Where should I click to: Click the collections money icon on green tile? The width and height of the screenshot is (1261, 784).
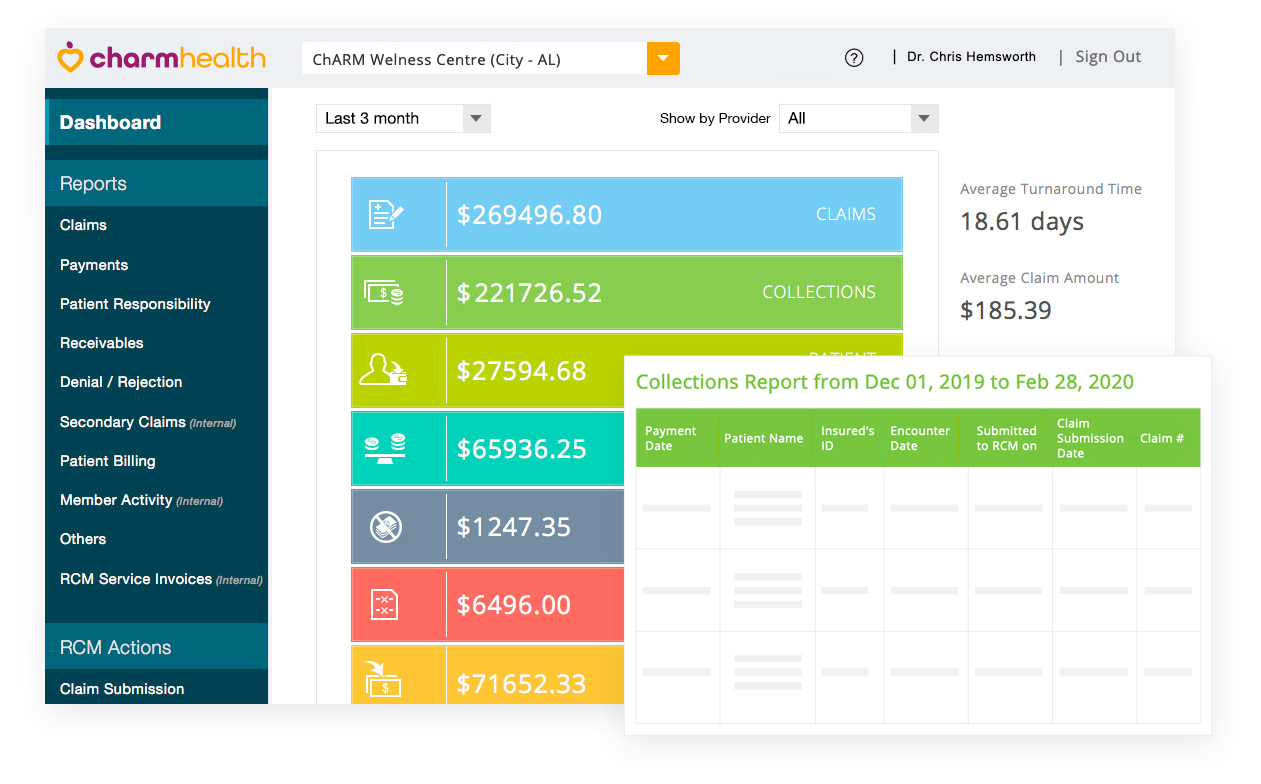[x=384, y=293]
